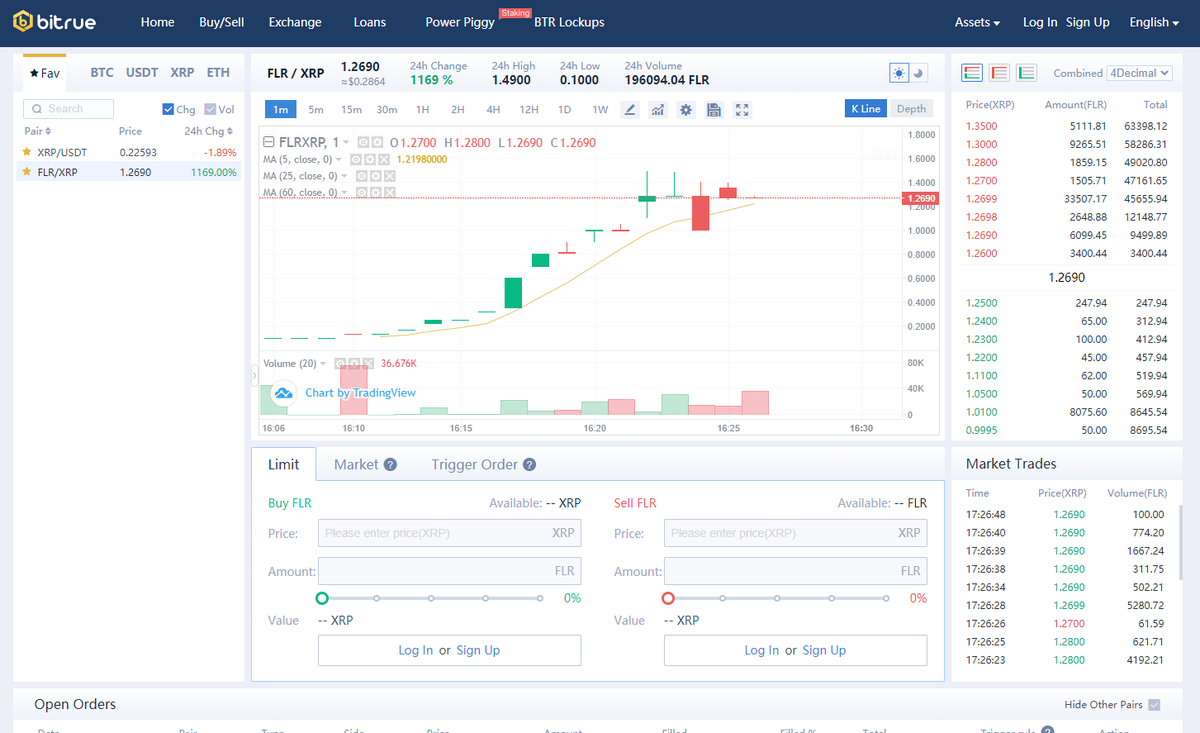Screen dimensions: 1200x733
Task: Save chart layout floppy disk icon
Action: pos(714,109)
